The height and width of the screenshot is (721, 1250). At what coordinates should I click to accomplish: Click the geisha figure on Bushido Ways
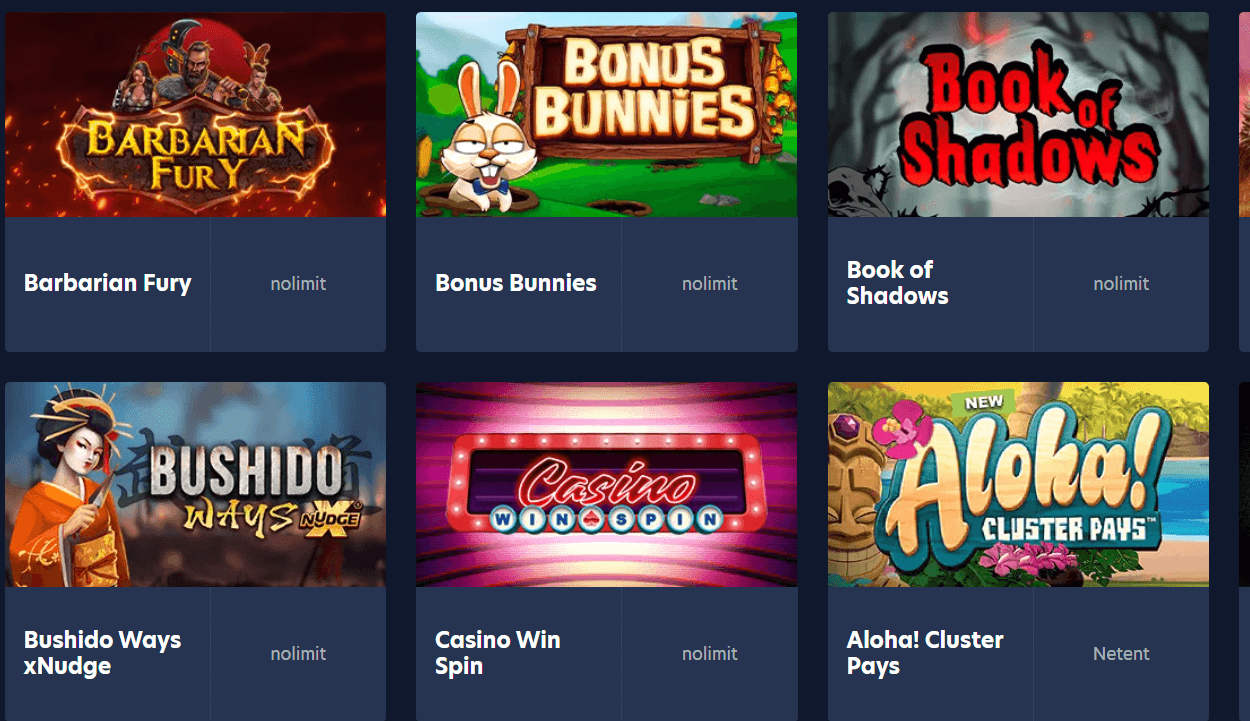pos(78,490)
